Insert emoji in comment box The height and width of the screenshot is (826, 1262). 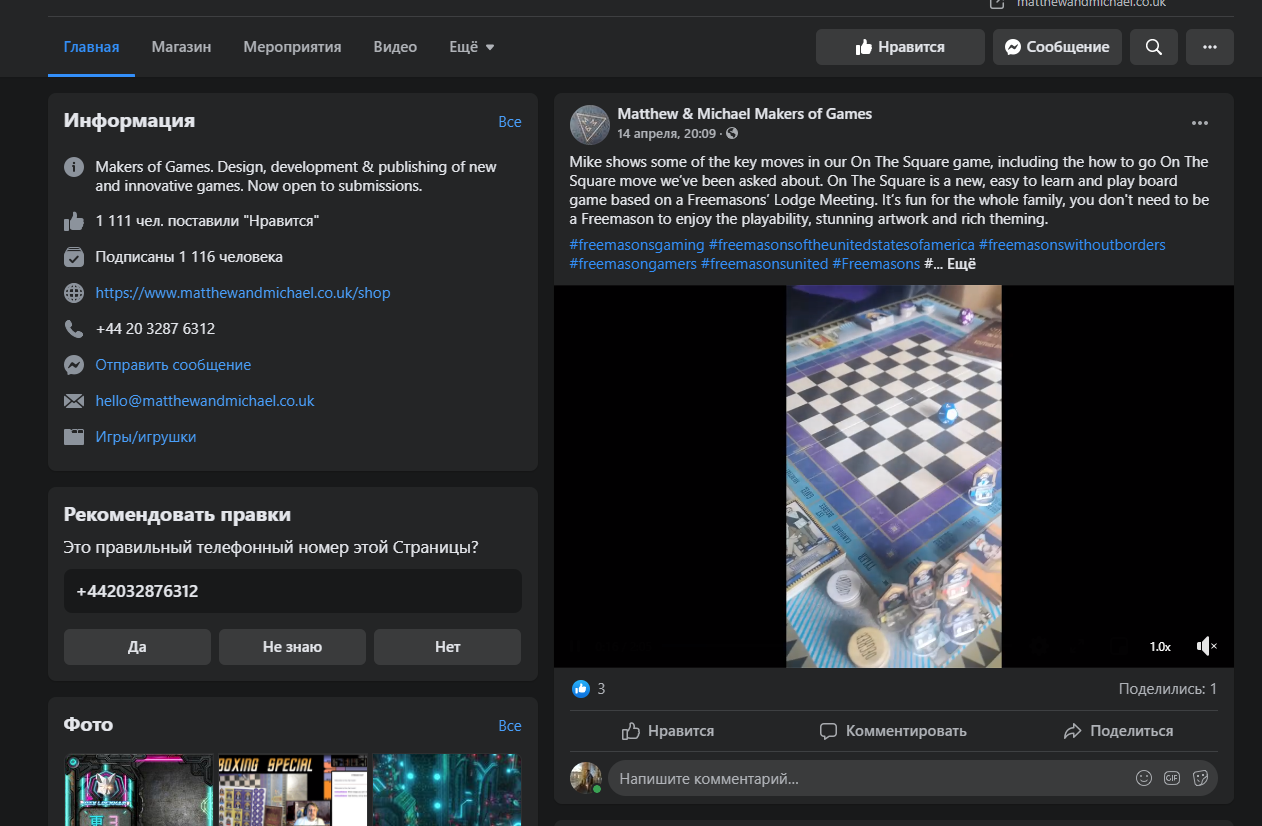1144,778
